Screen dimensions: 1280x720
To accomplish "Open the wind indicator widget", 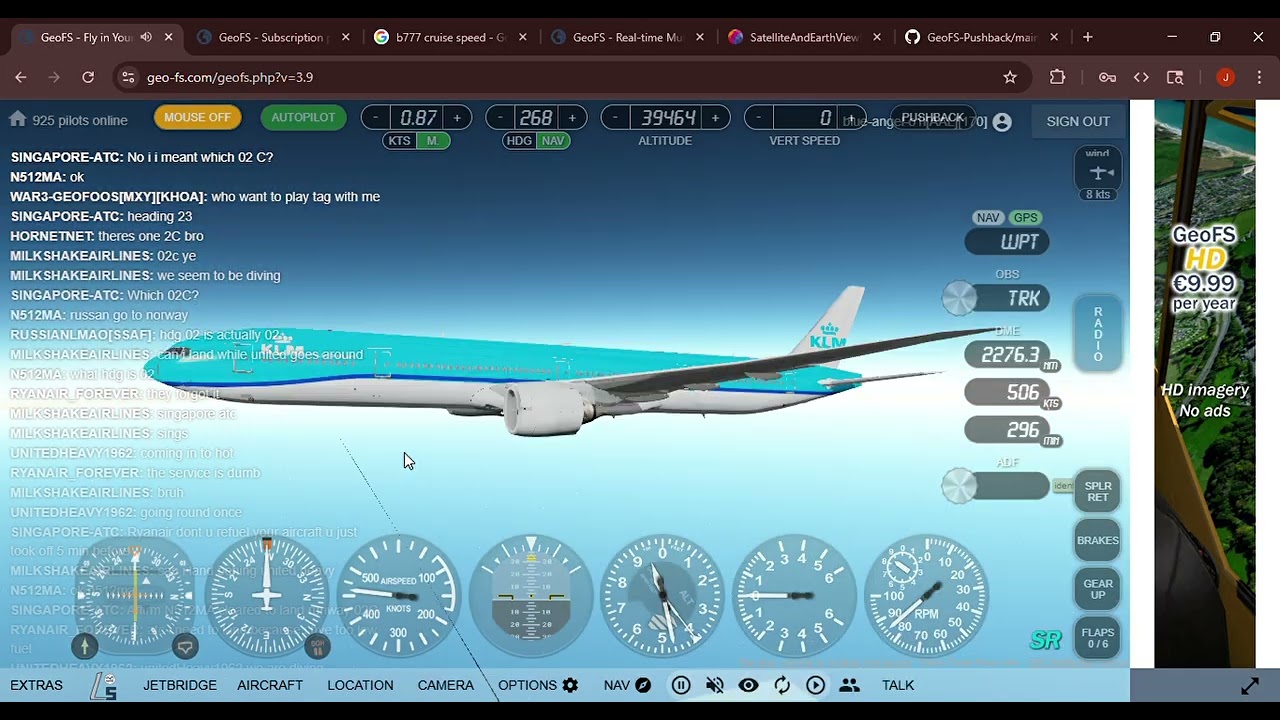I will [1098, 172].
